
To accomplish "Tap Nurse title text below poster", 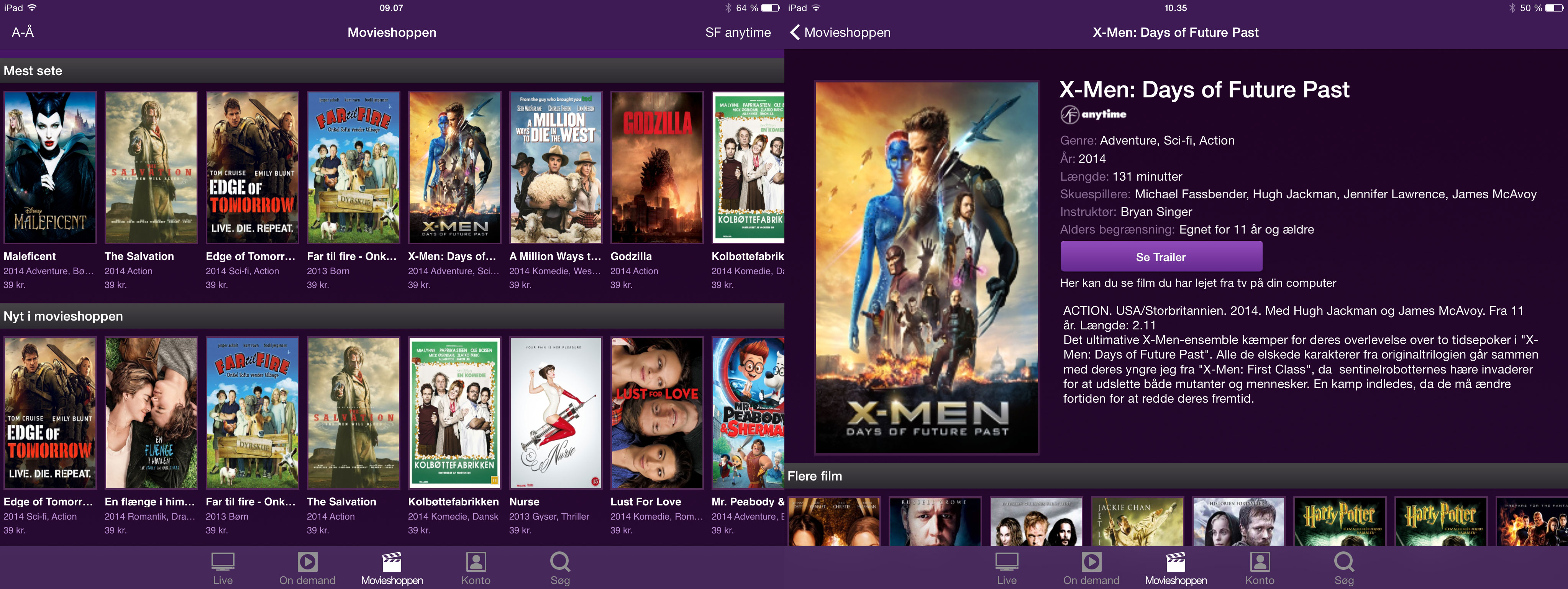I will pyautogui.click(x=524, y=502).
